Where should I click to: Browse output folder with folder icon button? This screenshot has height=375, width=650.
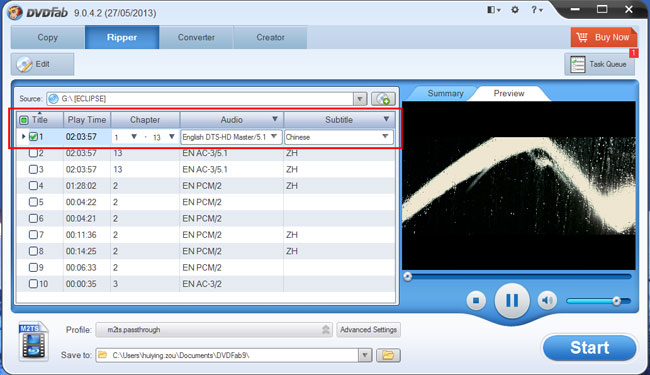click(x=388, y=355)
